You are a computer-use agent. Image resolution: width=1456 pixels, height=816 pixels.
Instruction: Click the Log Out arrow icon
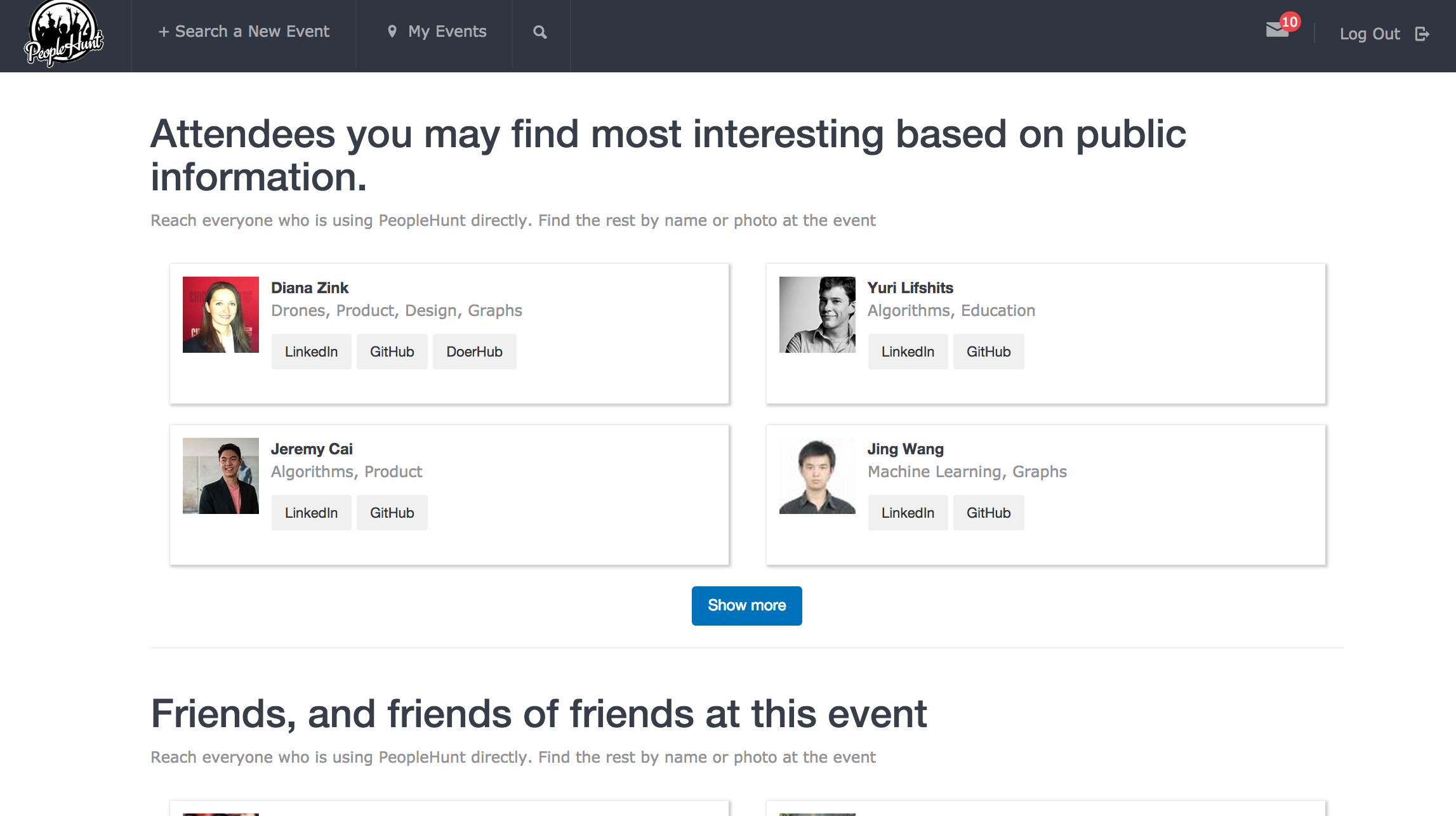coord(1422,34)
